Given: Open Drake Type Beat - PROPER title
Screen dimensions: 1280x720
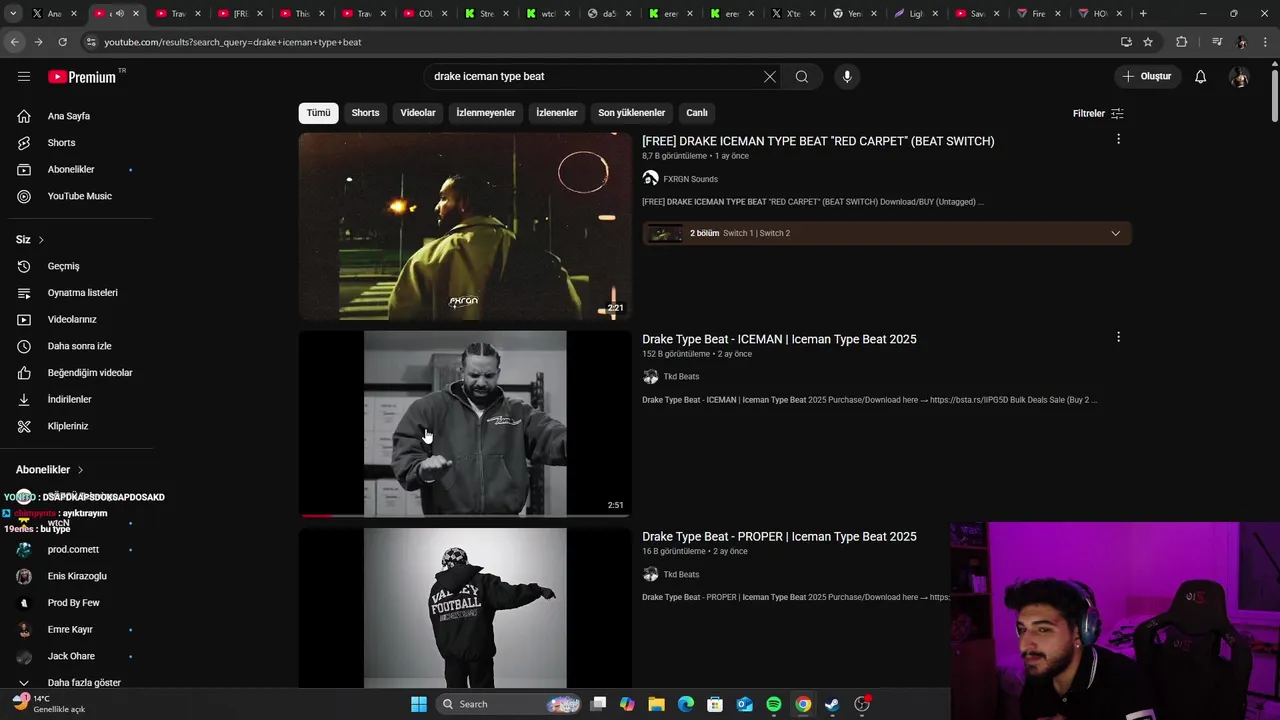Looking at the screenshot, I should pyautogui.click(x=779, y=537).
